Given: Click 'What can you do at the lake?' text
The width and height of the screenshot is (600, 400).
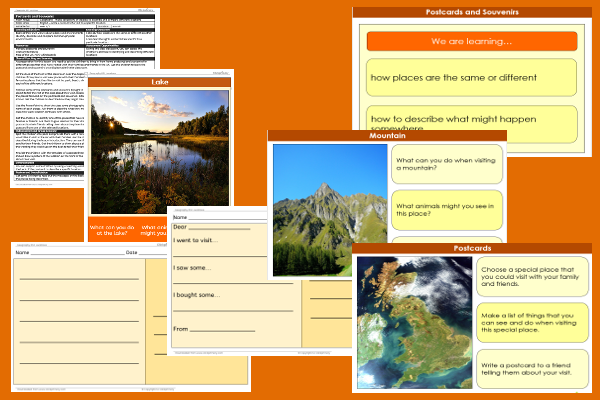Looking at the screenshot, I should 112,230.
